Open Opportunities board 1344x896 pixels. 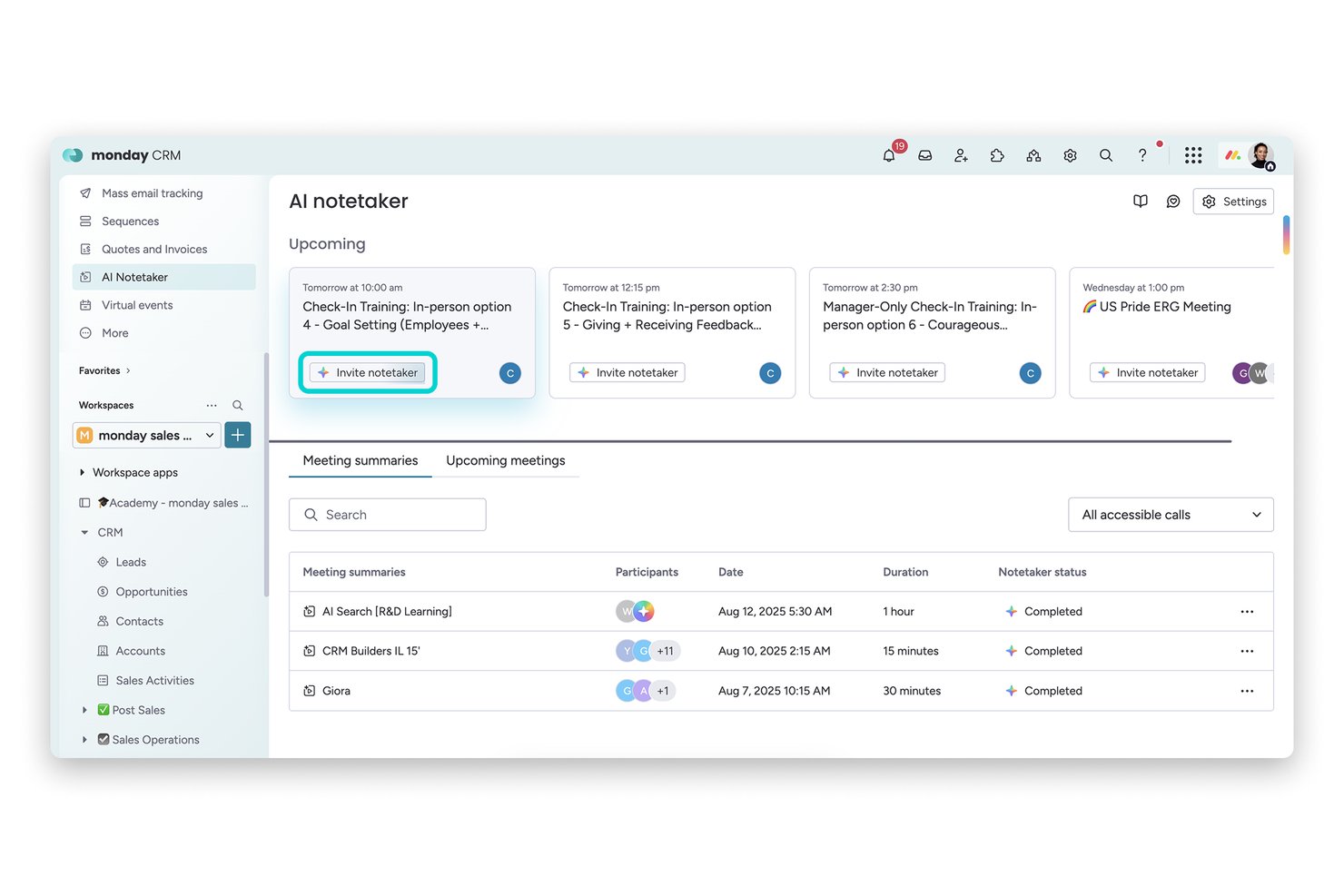[152, 592]
